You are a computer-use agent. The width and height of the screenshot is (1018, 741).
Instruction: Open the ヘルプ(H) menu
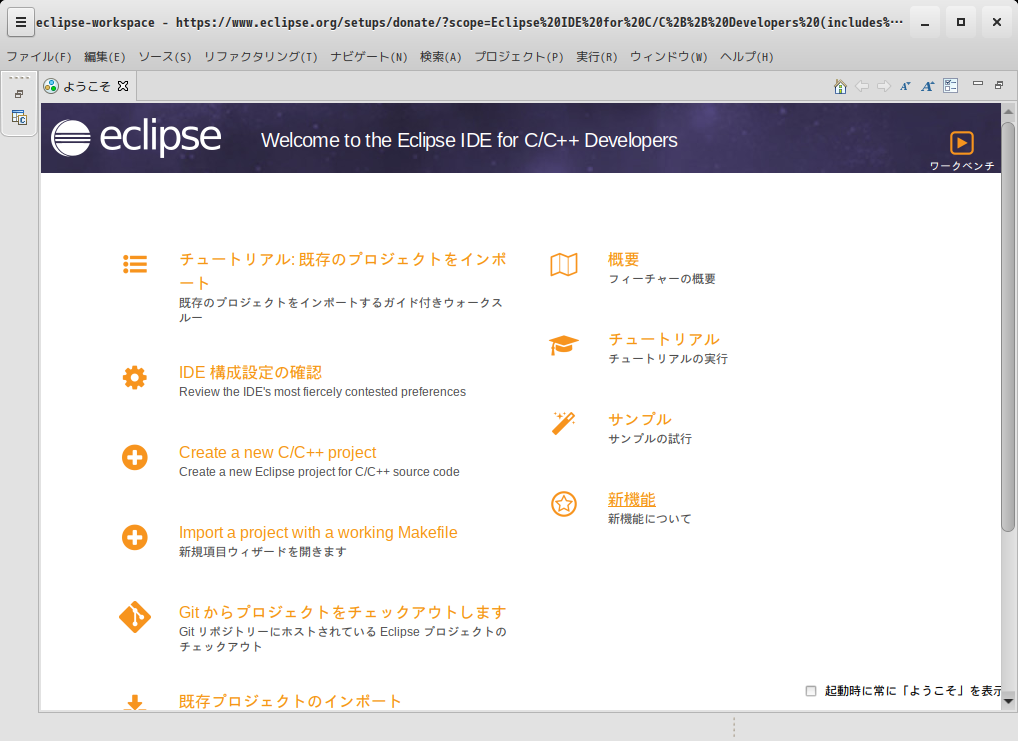[747, 57]
